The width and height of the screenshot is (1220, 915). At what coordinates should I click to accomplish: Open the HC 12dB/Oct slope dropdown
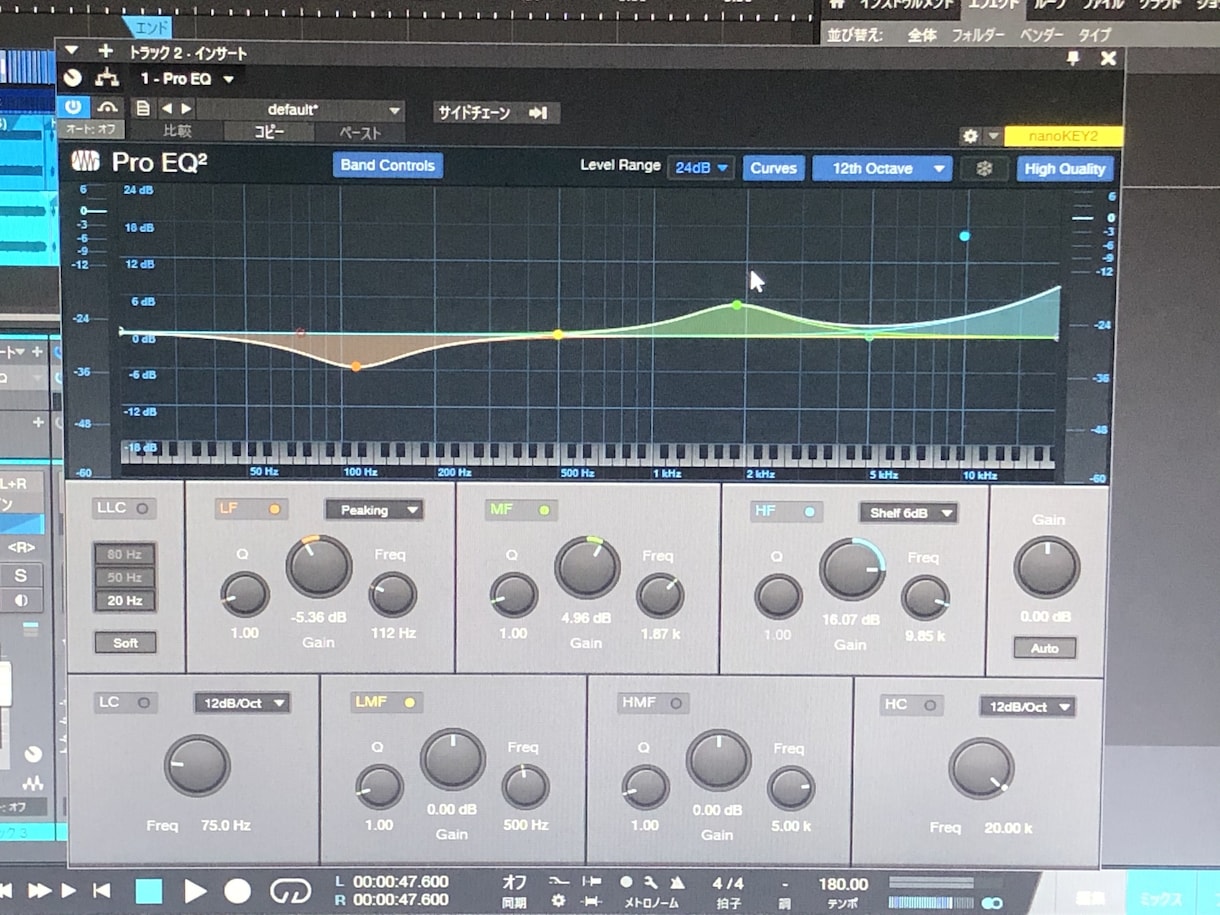click(x=1027, y=707)
